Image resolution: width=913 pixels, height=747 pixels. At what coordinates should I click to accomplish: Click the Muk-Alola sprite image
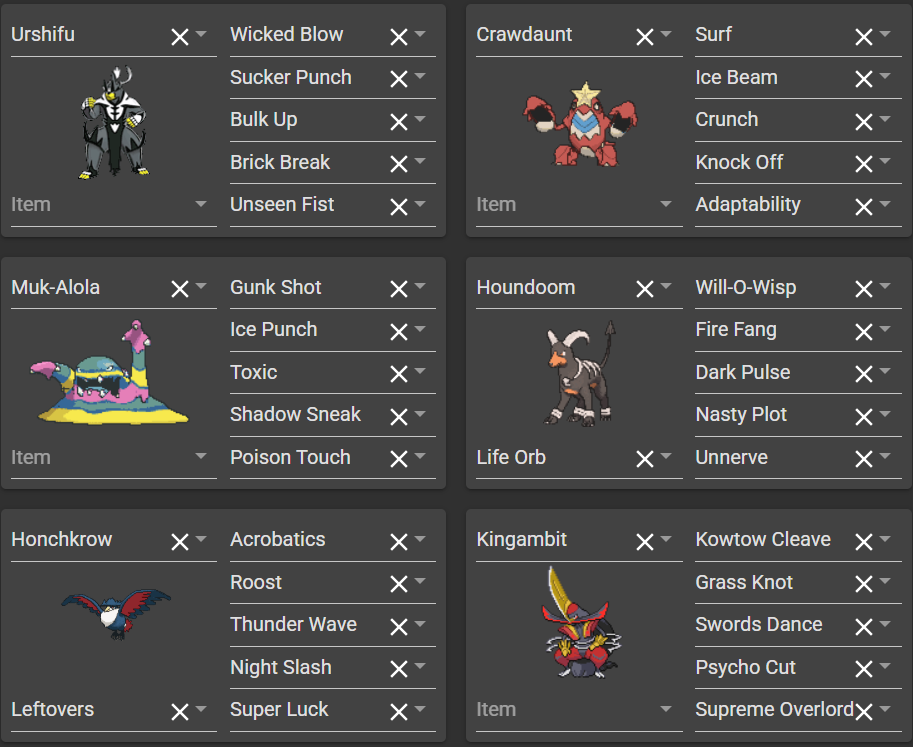click(109, 373)
